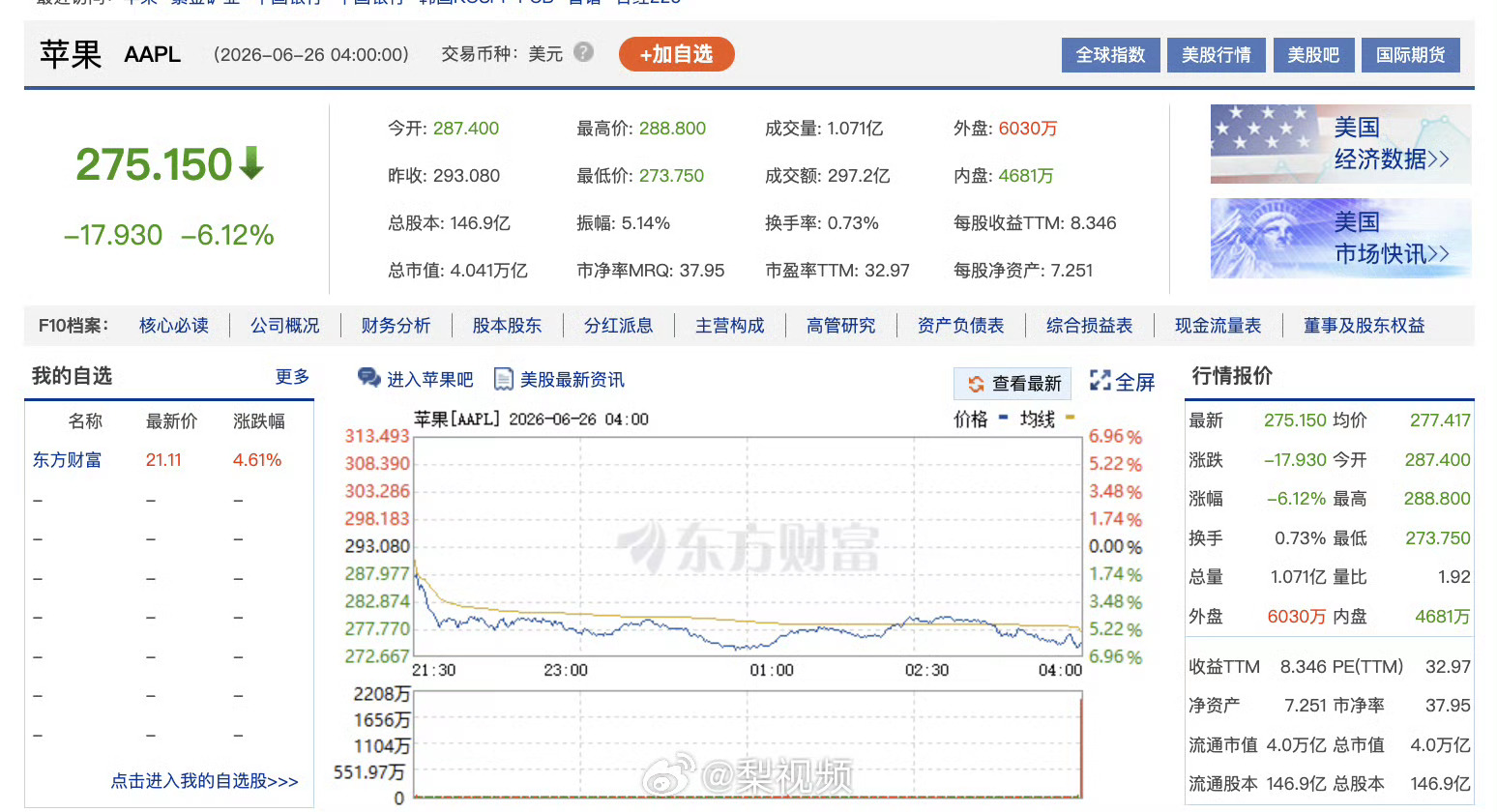The width and height of the screenshot is (1497, 812).
Task: Click the 成交额 value 297.2亿
Action: [x=859, y=176]
